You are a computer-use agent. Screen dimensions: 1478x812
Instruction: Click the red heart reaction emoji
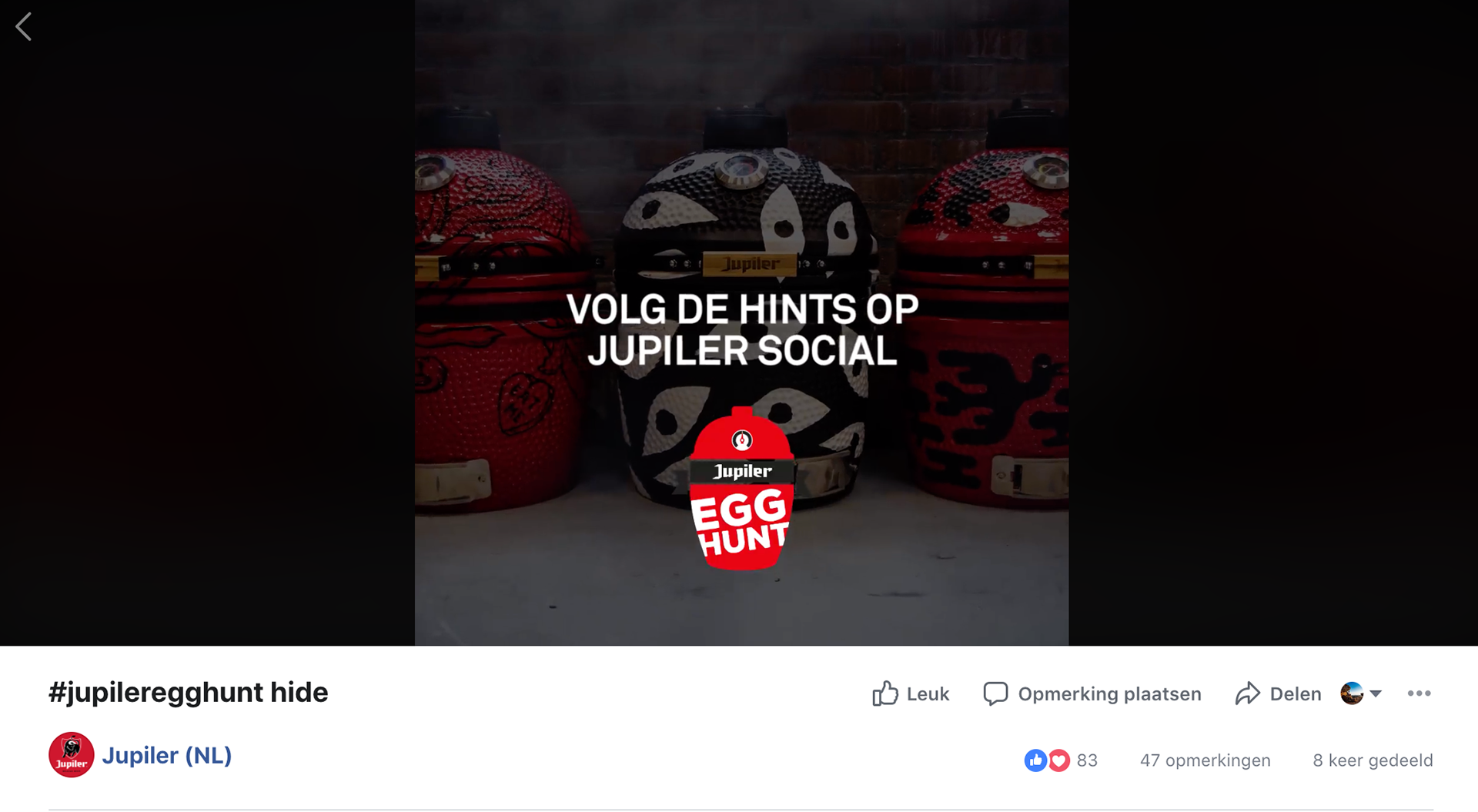(x=1059, y=760)
